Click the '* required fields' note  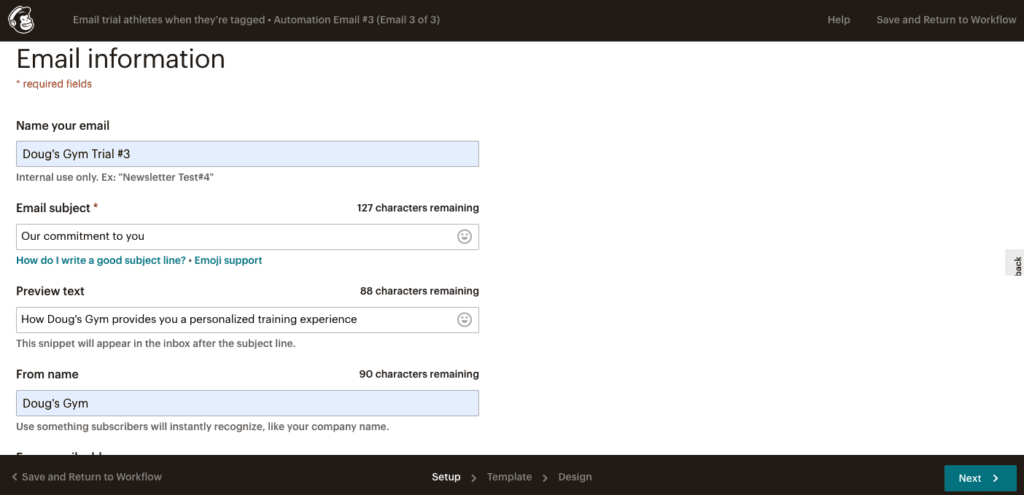coord(54,84)
